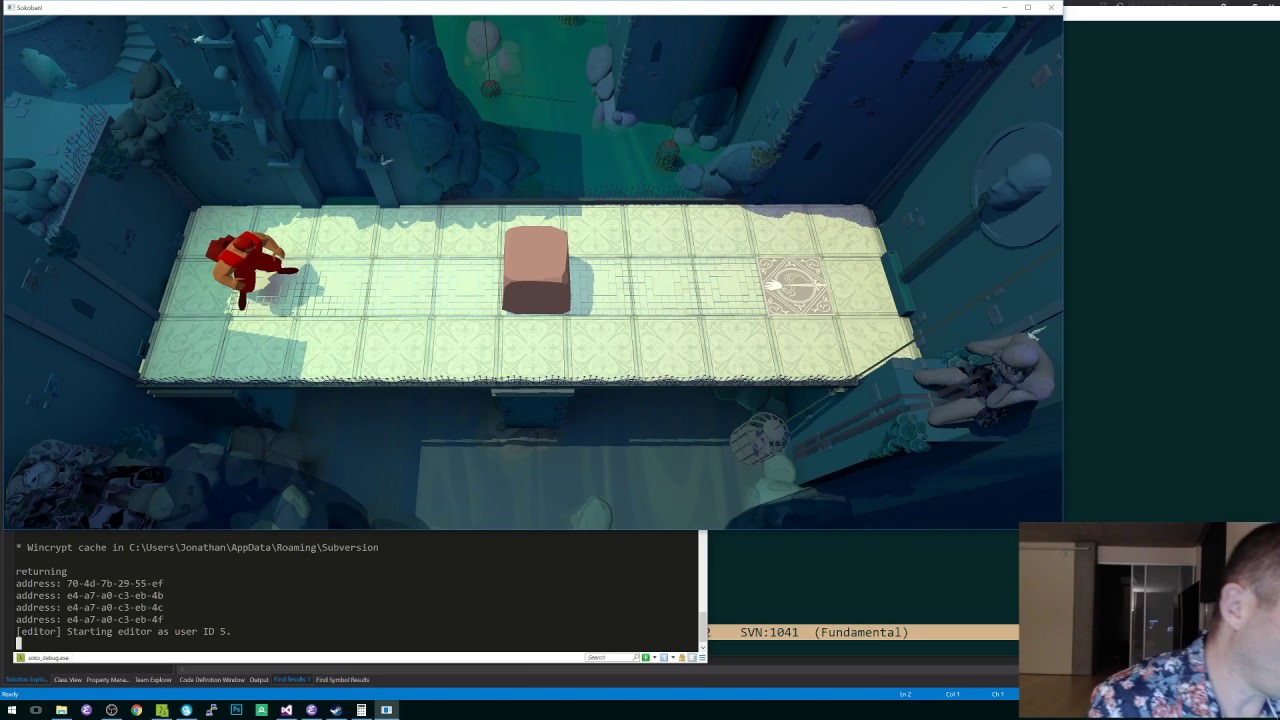This screenshot has height=720, width=1280.
Task: Click the Sokoban window title bar text
Action: (29, 7)
